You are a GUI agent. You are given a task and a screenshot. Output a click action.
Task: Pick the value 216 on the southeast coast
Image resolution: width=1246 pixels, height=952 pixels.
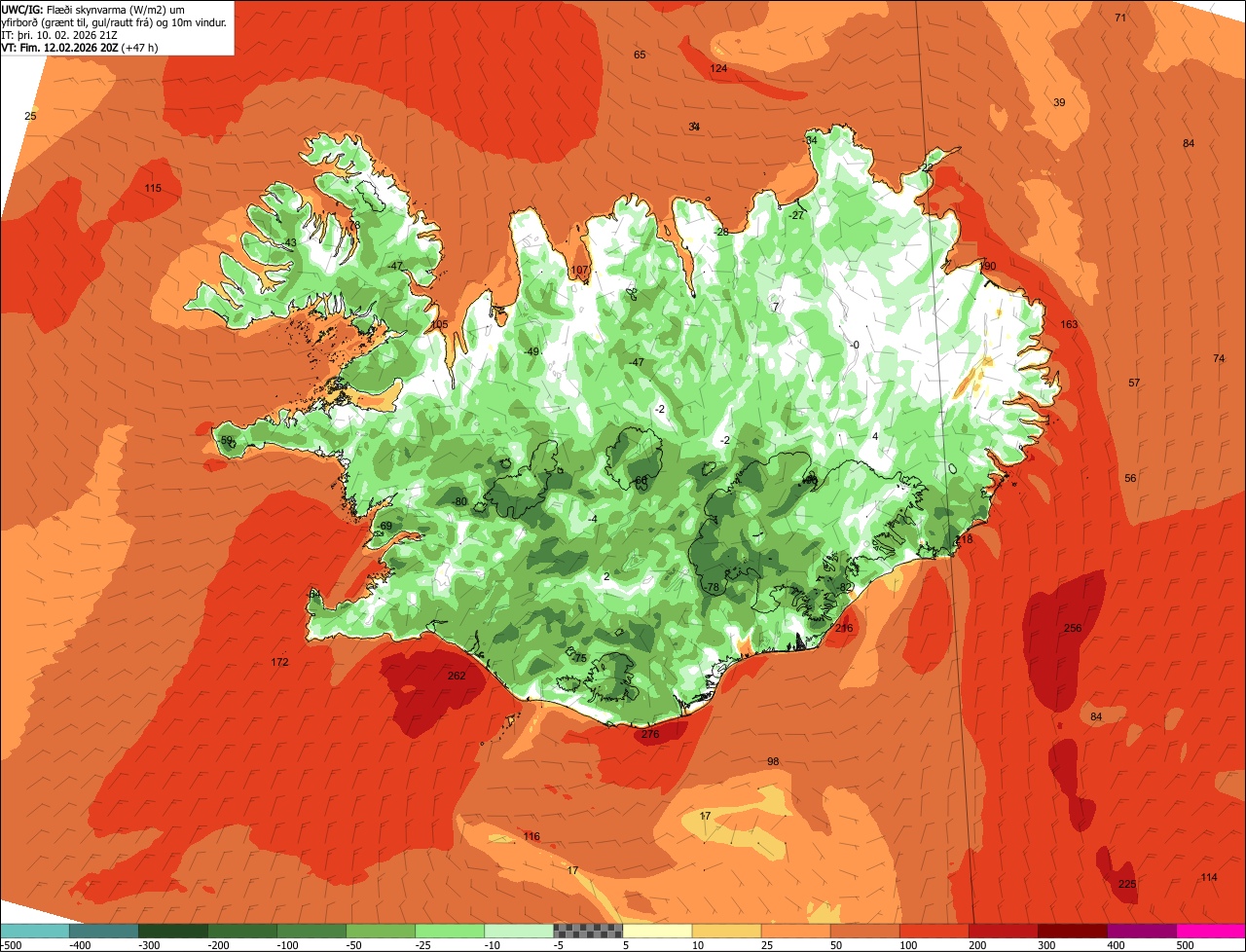[x=844, y=628]
